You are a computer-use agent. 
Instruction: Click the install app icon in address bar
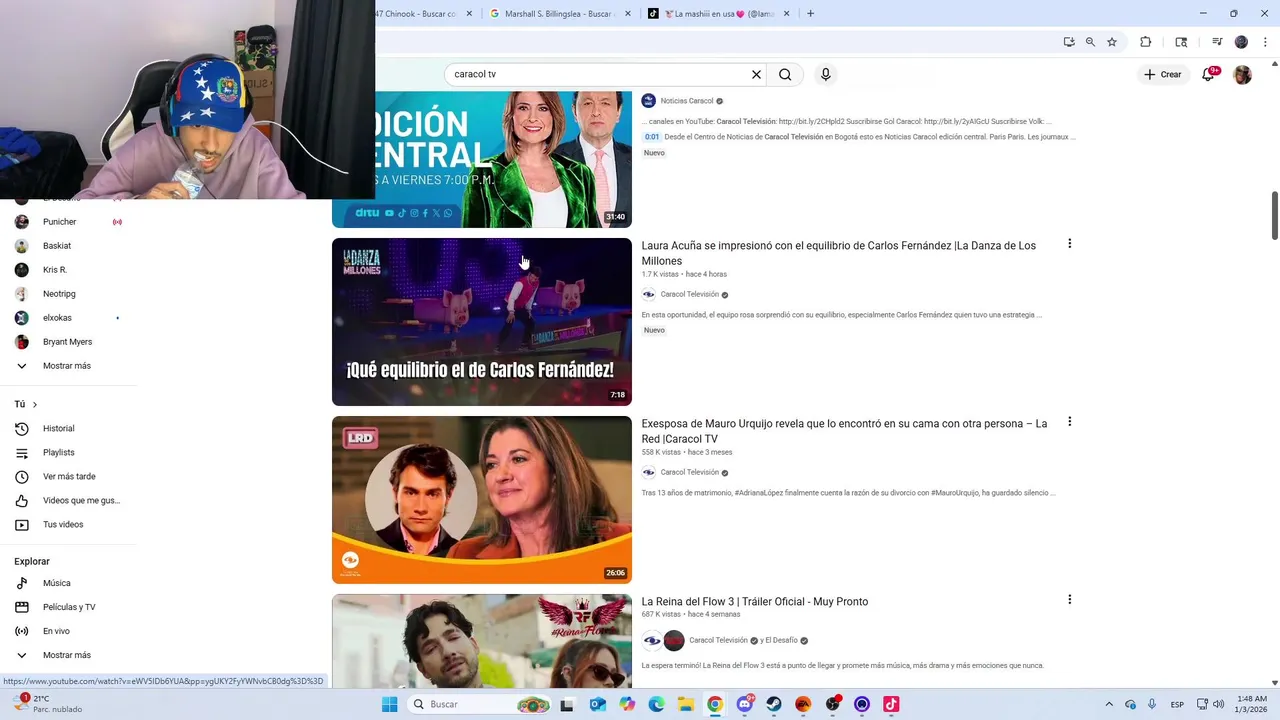pos(1069,42)
